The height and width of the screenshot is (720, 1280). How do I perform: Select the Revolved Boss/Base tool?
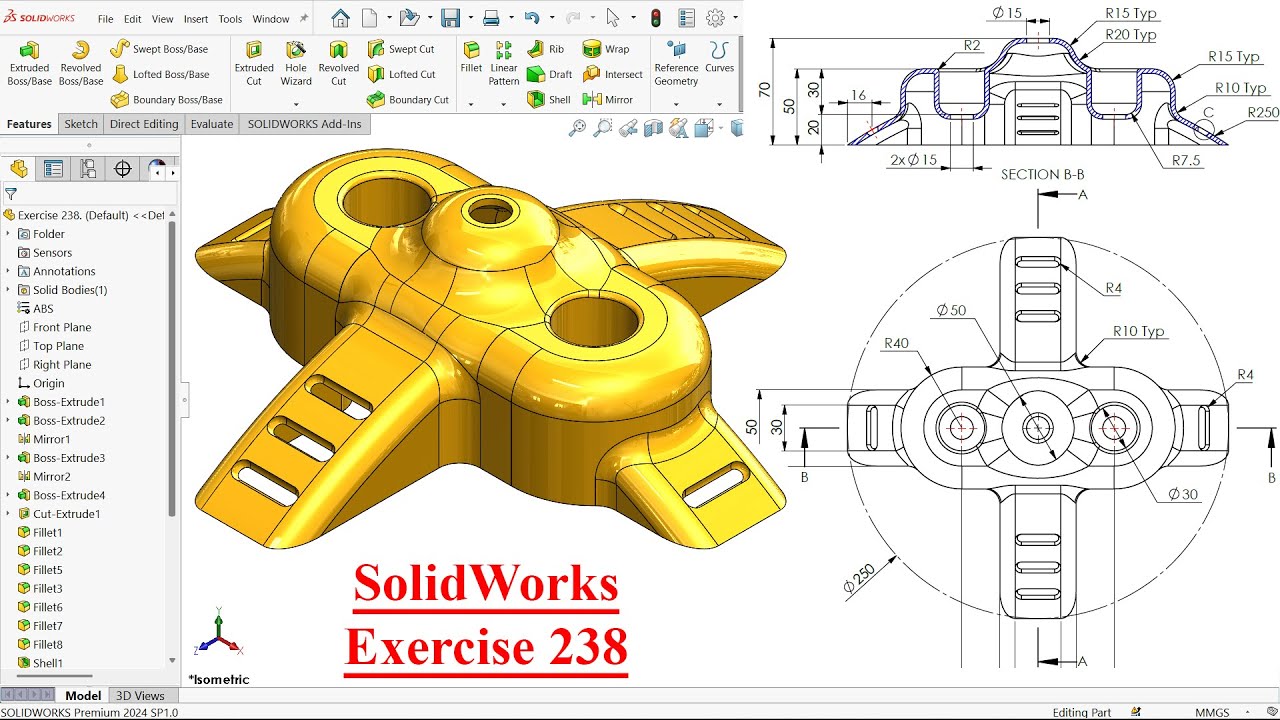(80, 64)
